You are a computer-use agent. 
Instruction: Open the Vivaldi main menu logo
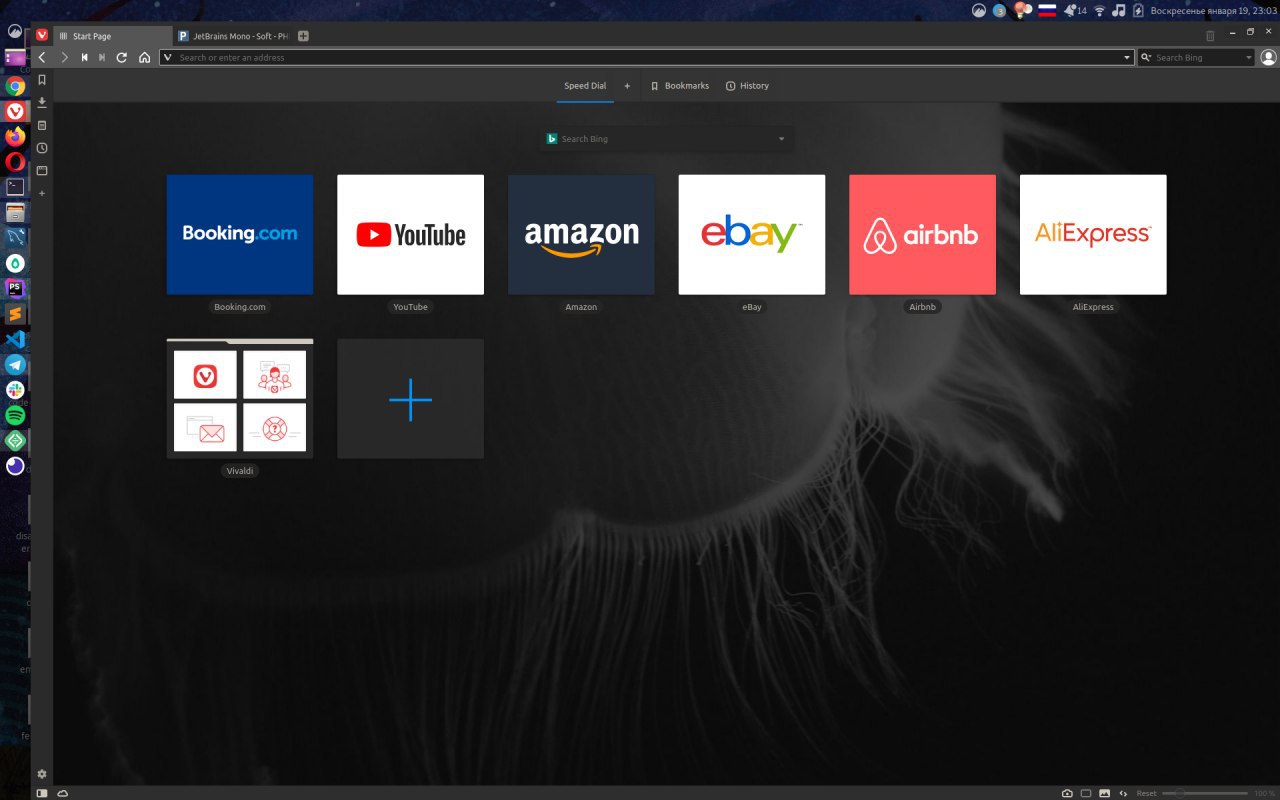[x=42, y=35]
